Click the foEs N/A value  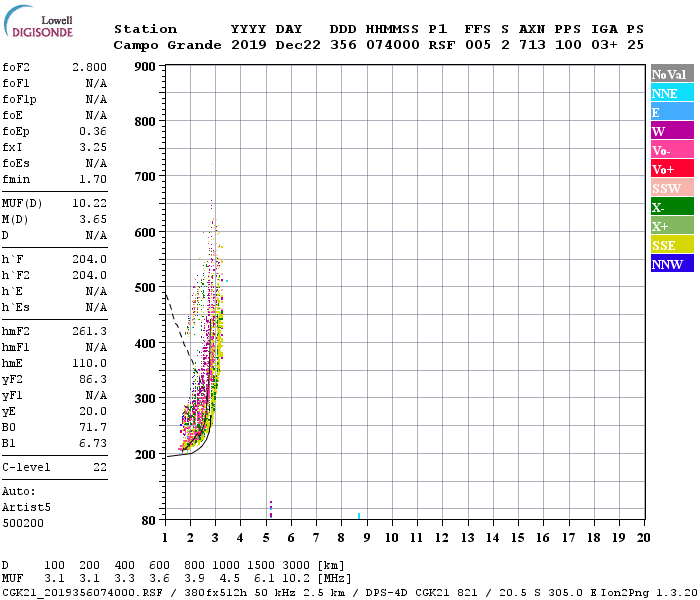[x=96, y=163]
